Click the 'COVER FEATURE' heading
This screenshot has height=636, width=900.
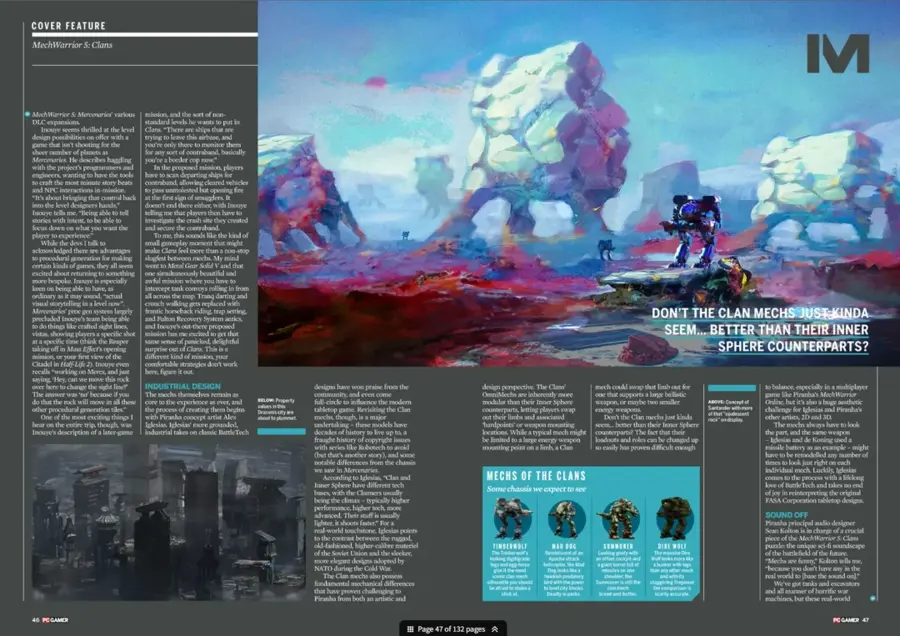click(69, 26)
